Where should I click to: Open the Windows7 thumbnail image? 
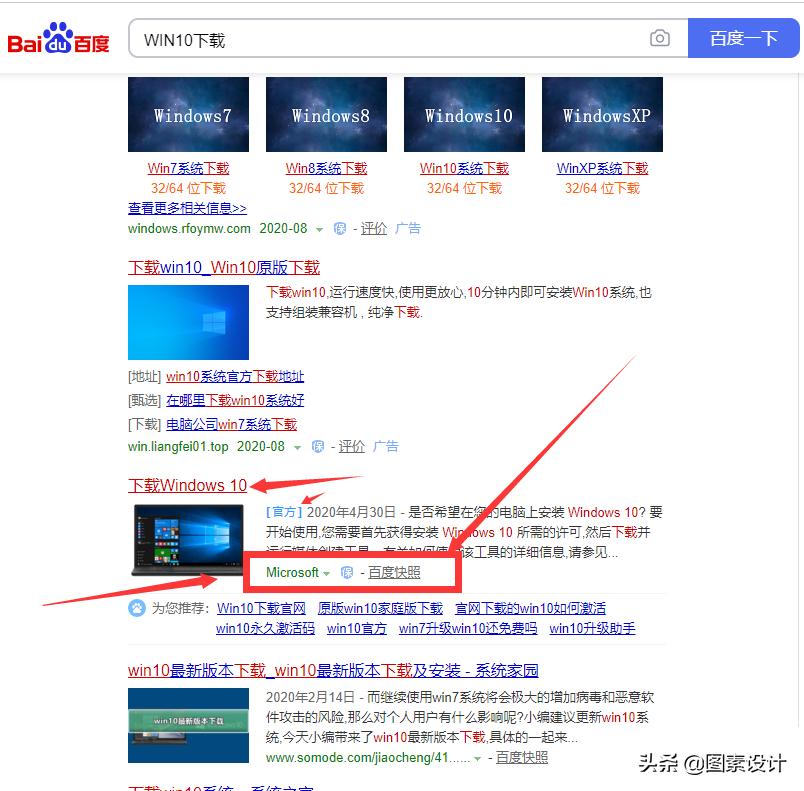(188, 114)
